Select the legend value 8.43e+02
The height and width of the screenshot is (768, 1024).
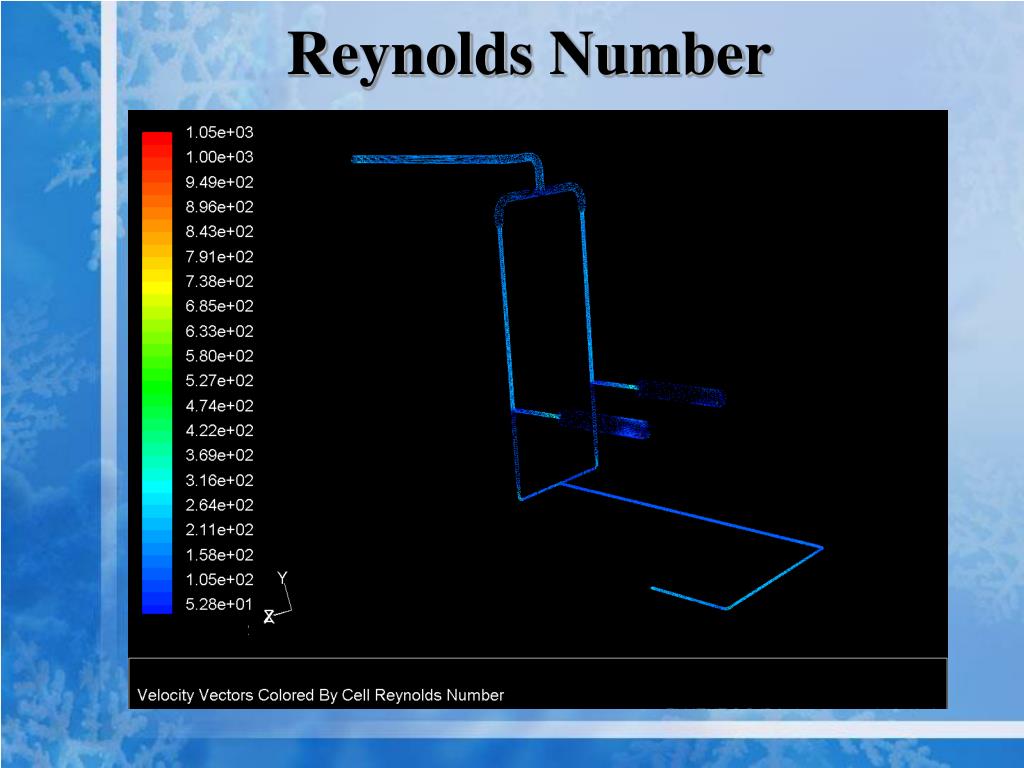click(x=219, y=232)
